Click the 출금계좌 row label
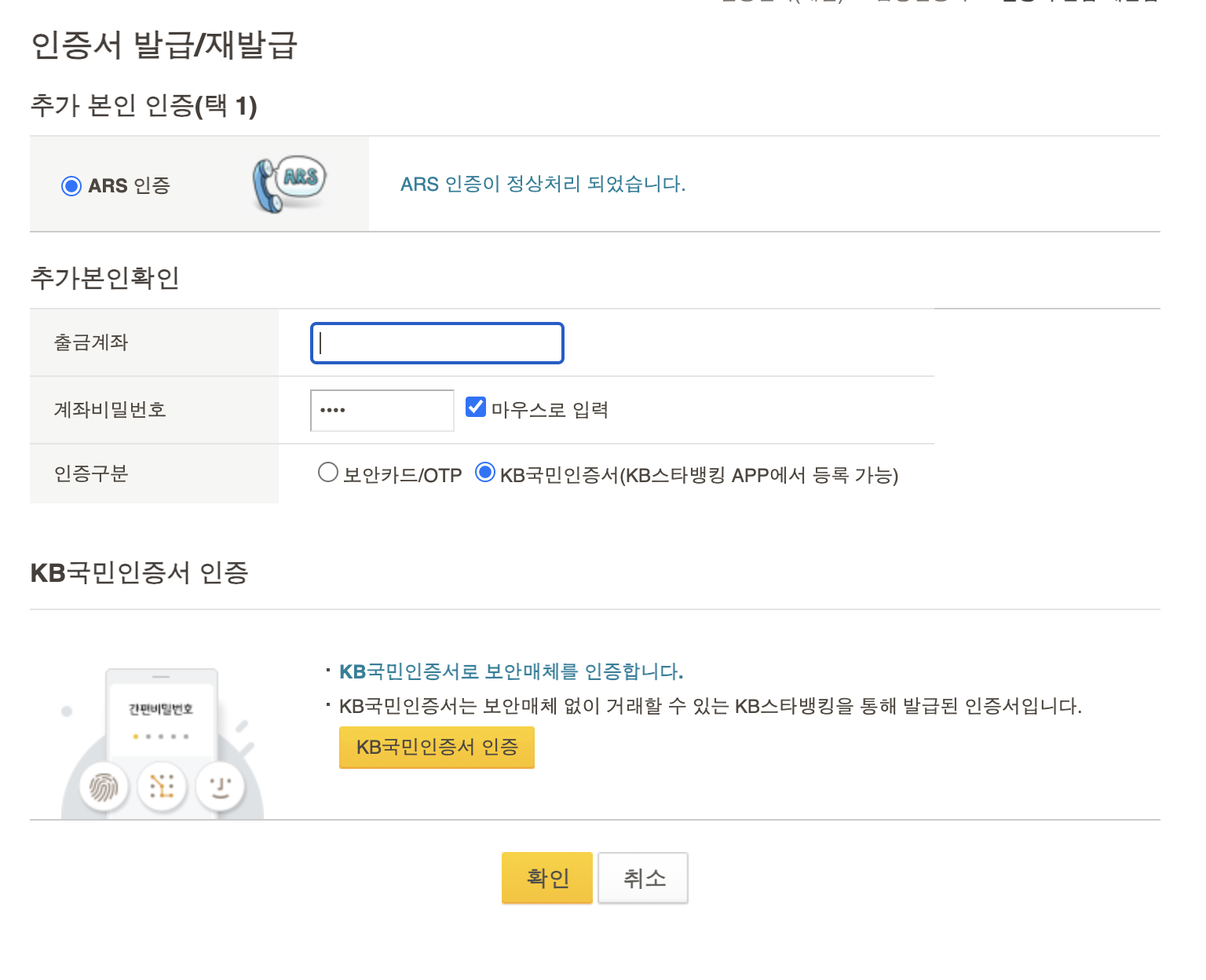1206x980 pixels. click(x=91, y=342)
